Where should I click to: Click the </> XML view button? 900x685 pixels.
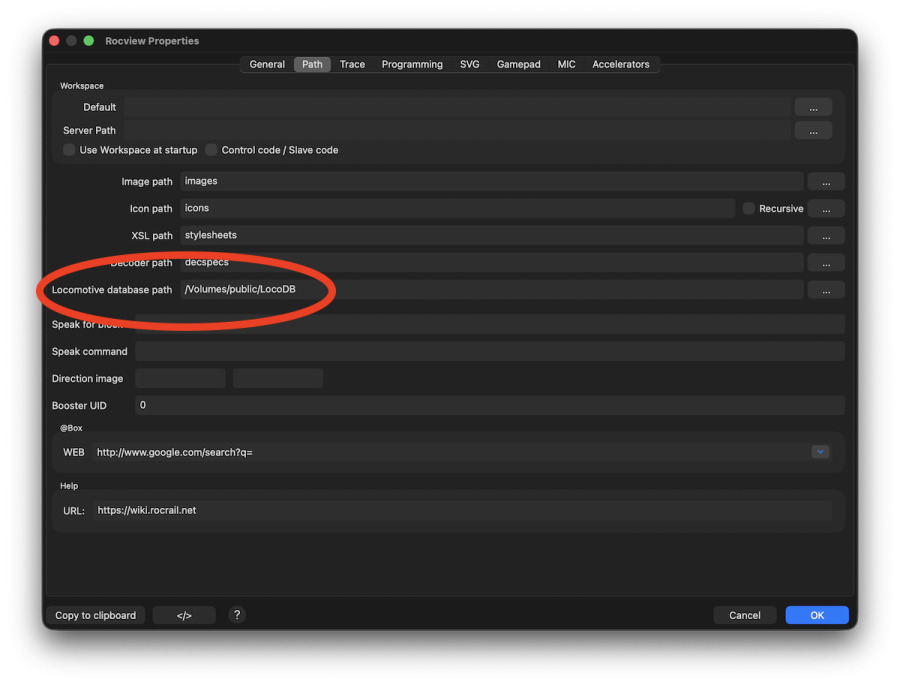coord(184,615)
